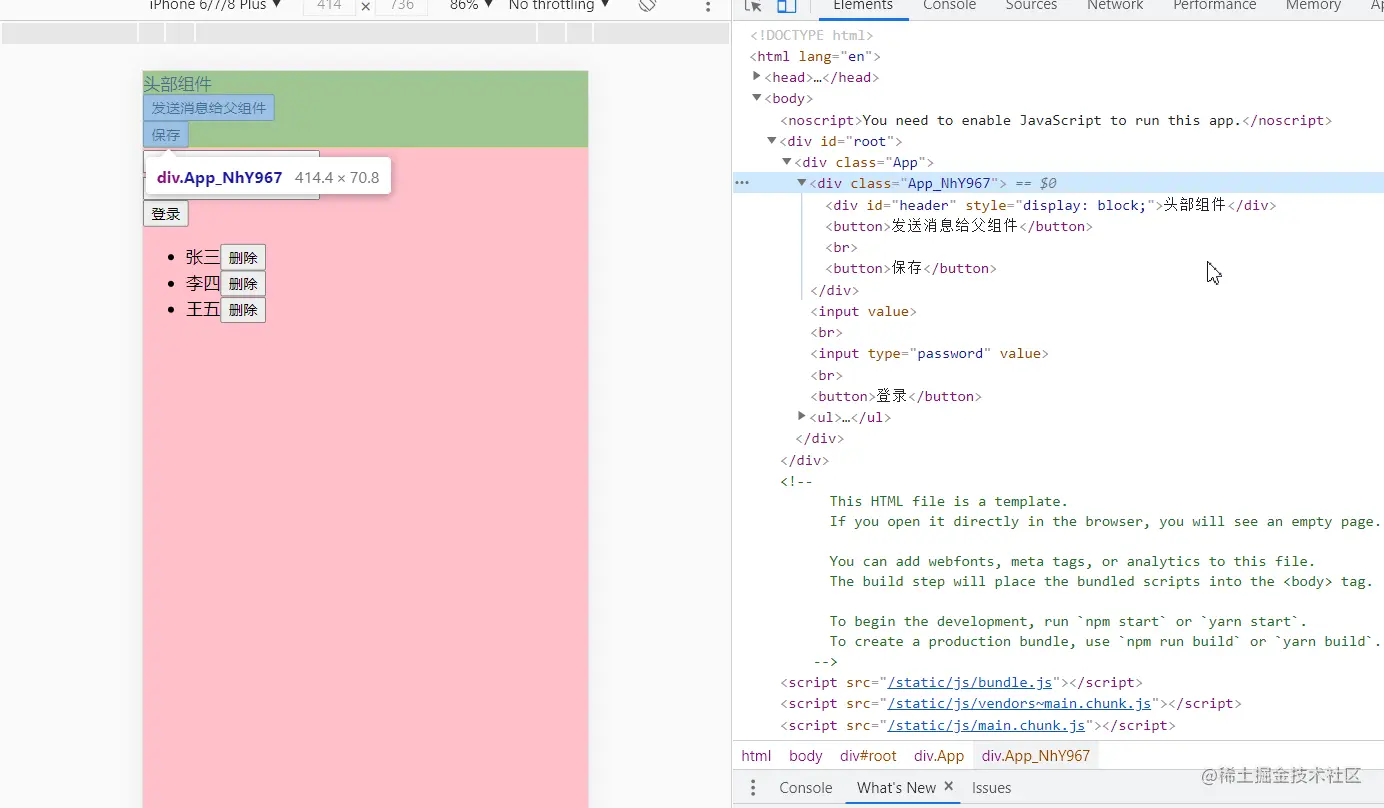Select div.App_NhY967 in the breadcrumb bar
1384x808 pixels.
point(1036,756)
